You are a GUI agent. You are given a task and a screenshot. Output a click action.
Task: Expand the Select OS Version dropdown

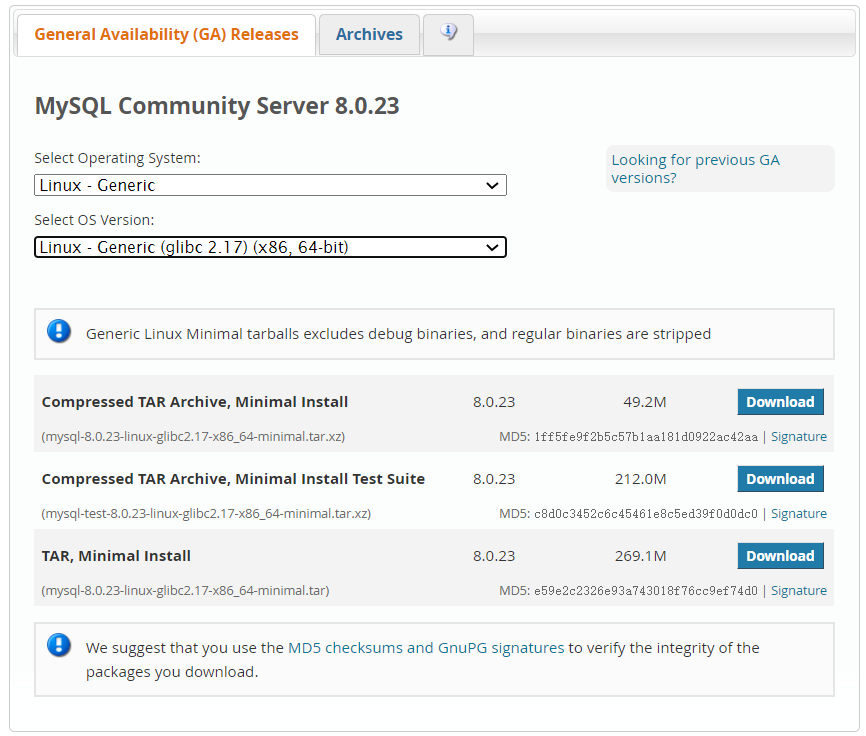270,247
